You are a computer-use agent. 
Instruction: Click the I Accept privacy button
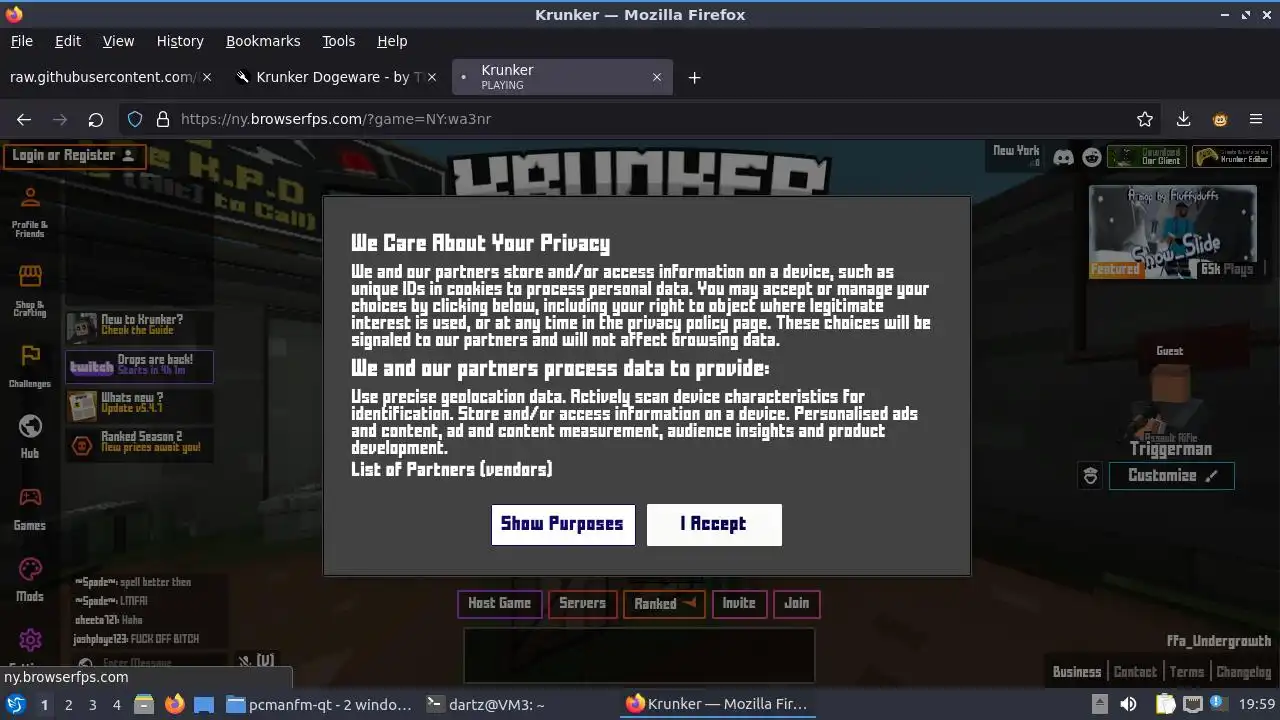[x=714, y=524]
